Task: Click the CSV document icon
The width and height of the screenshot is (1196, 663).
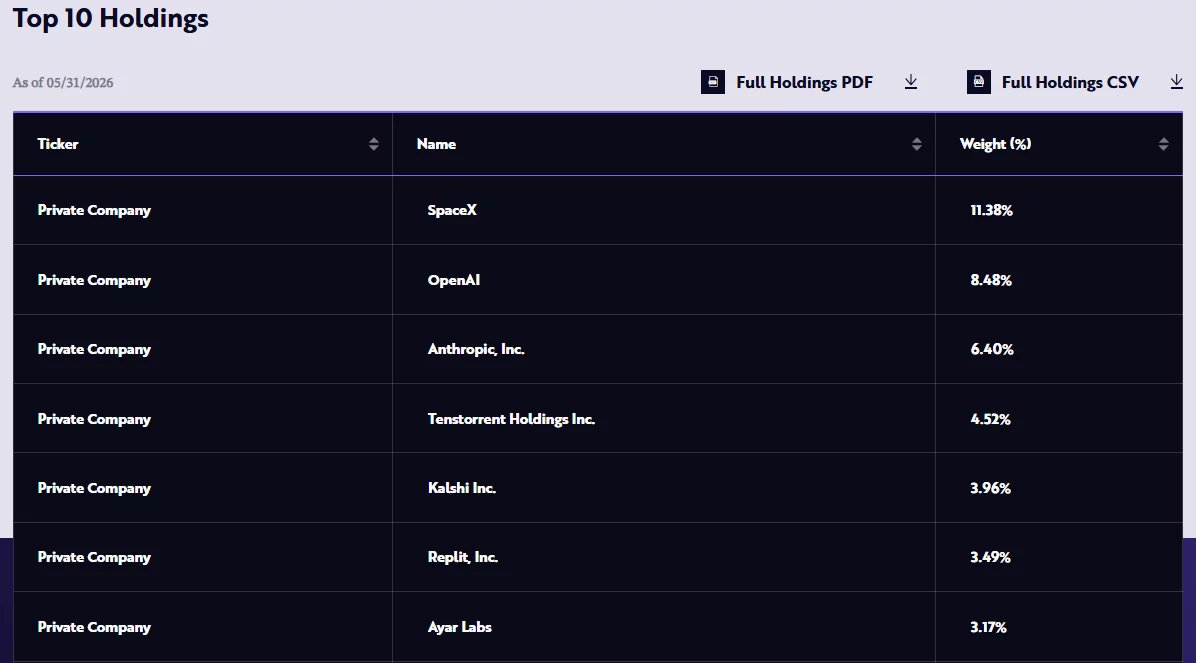Action: coord(979,82)
